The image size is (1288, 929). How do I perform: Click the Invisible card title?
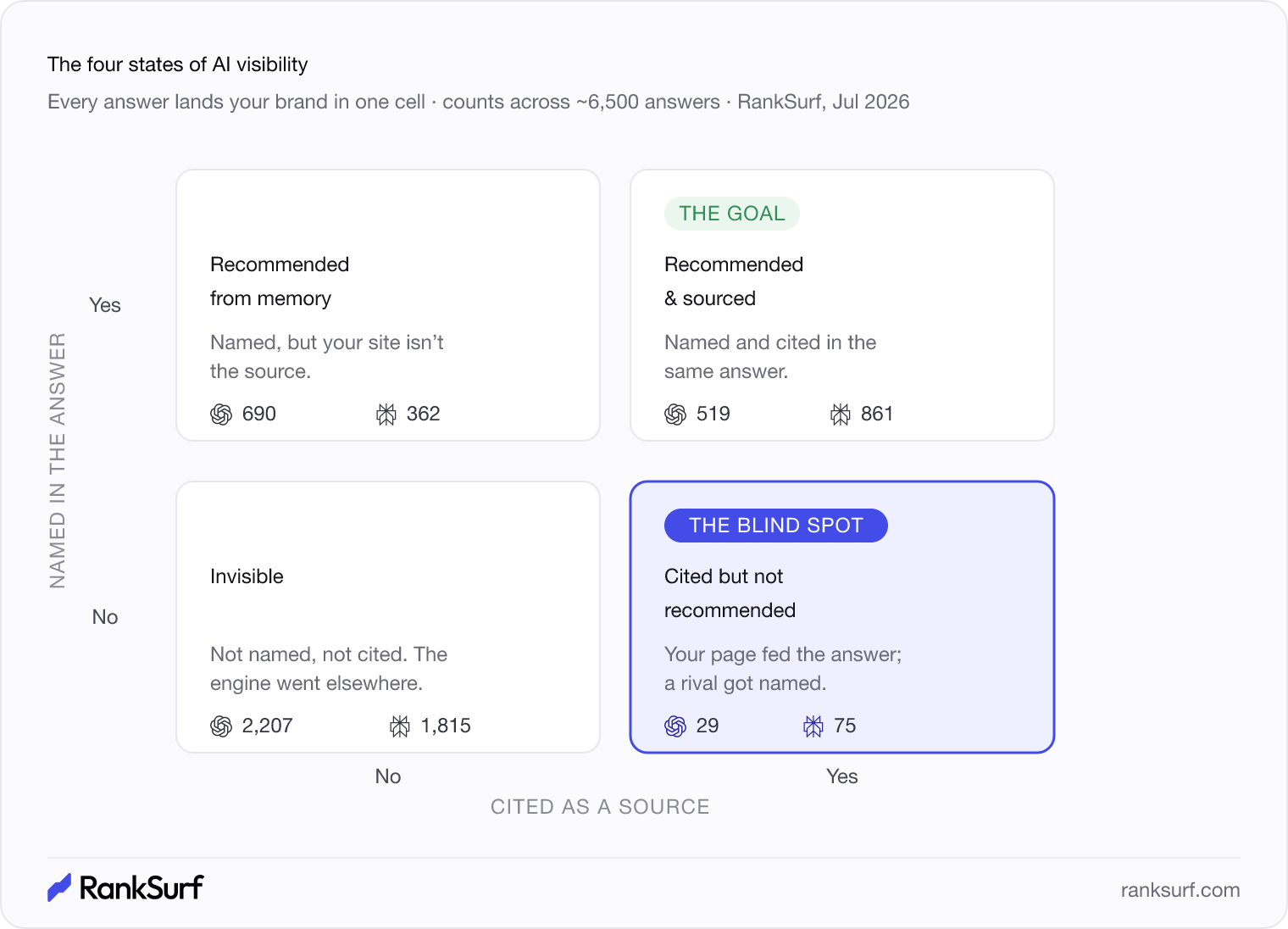pyautogui.click(x=247, y=576)
